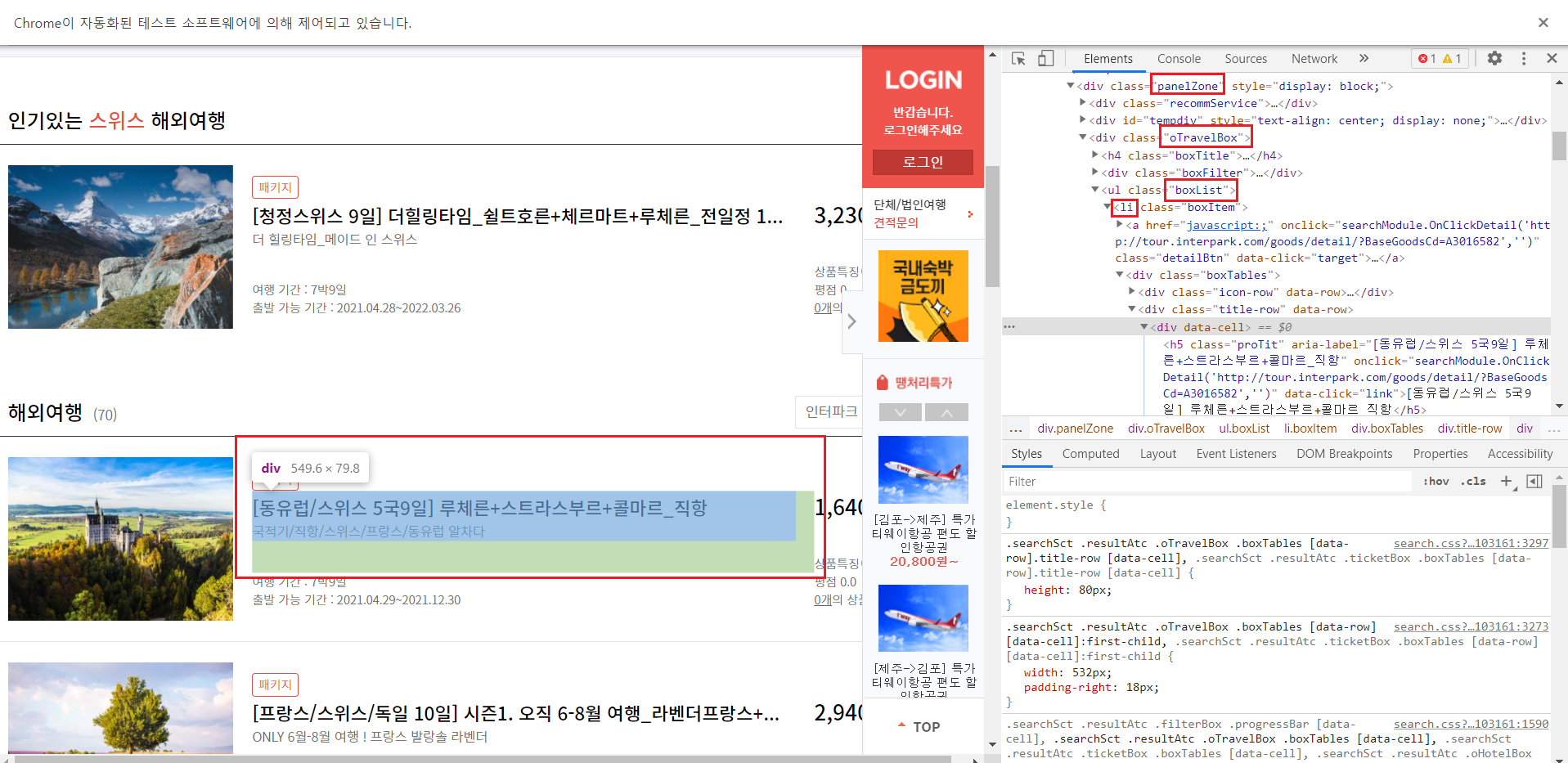Click the yellow warning count badge
Viewport: 1568px width, 763px height.
click(x=1452, y=59)
